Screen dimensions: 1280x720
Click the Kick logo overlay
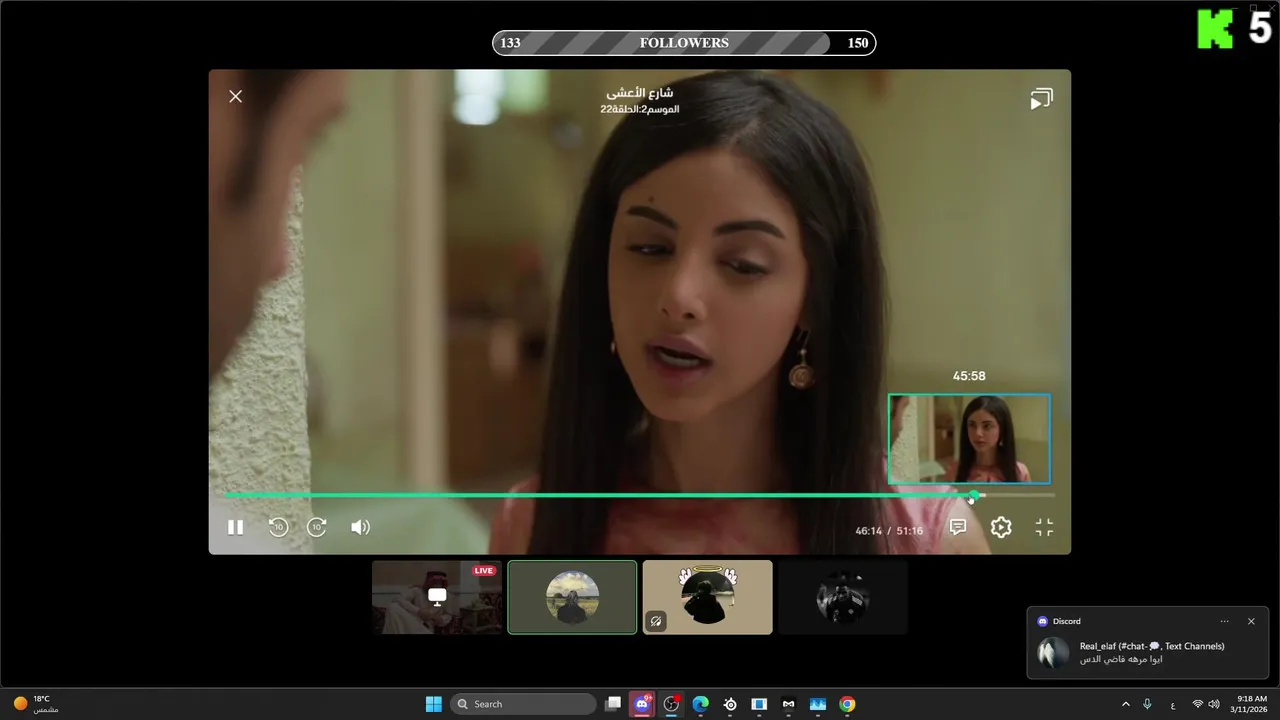point(1215,30)
